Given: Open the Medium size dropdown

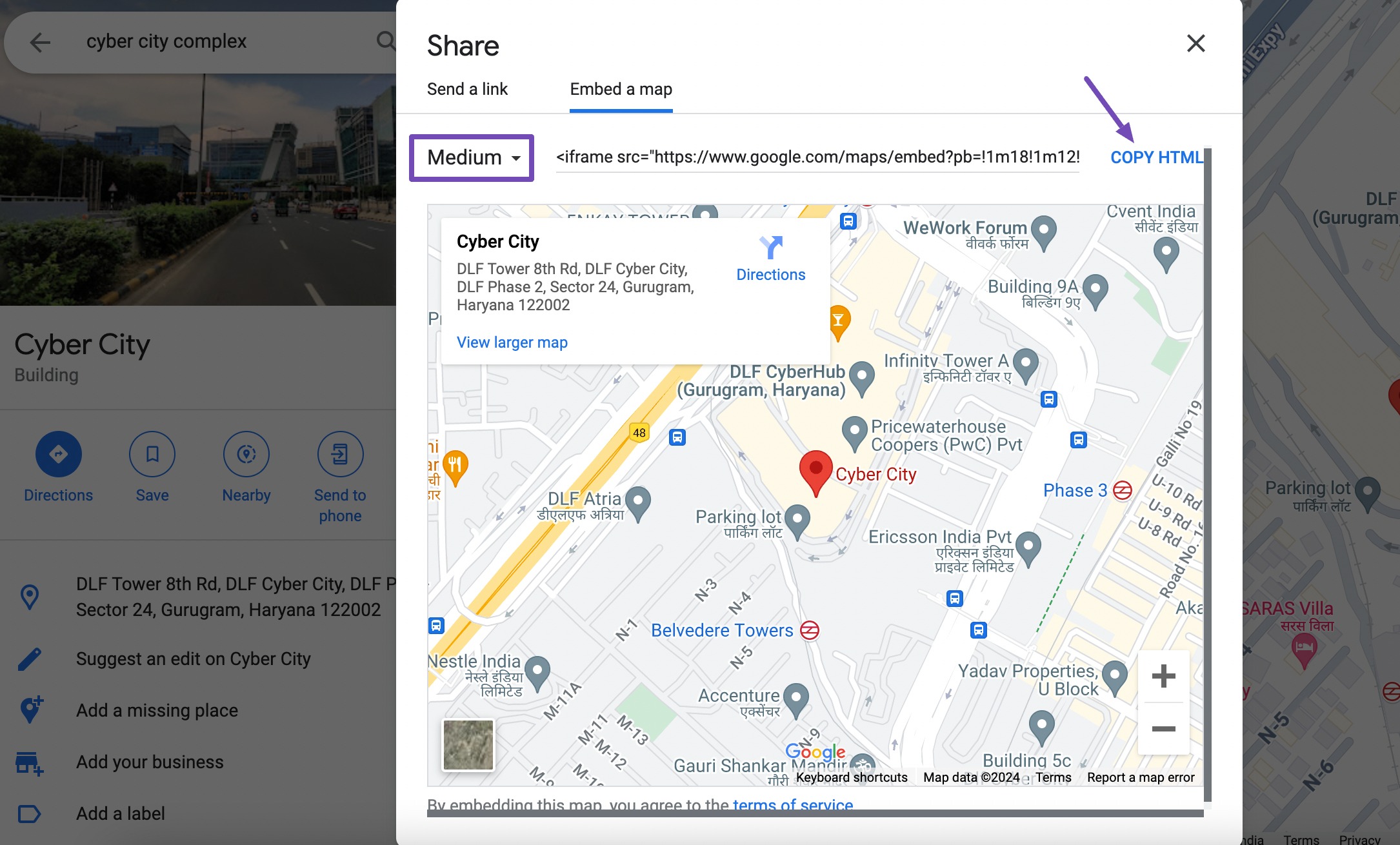Looking at the screenshot, I should pos(472,157).
